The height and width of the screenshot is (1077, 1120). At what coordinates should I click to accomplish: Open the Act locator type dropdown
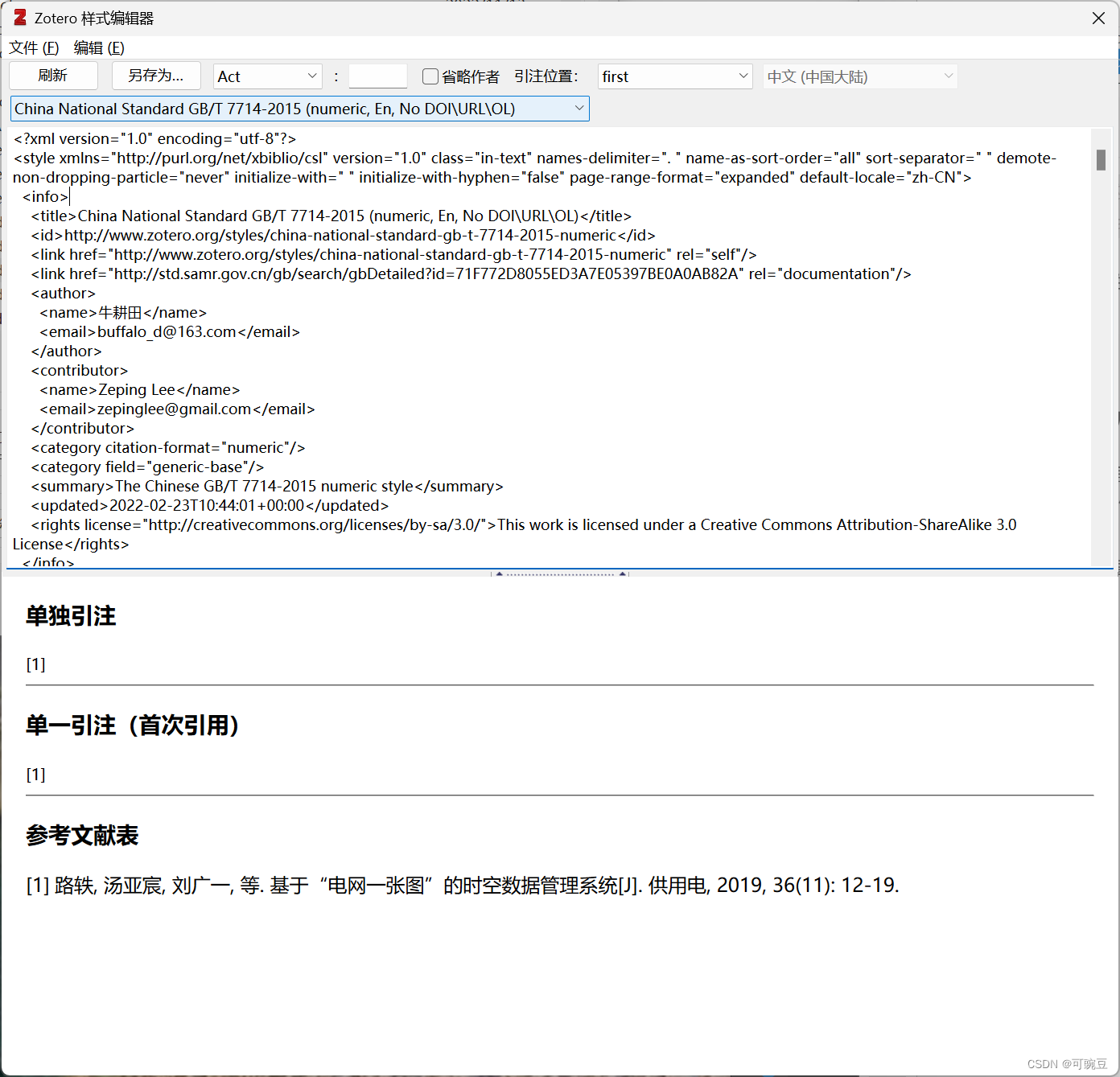(268, 76)
